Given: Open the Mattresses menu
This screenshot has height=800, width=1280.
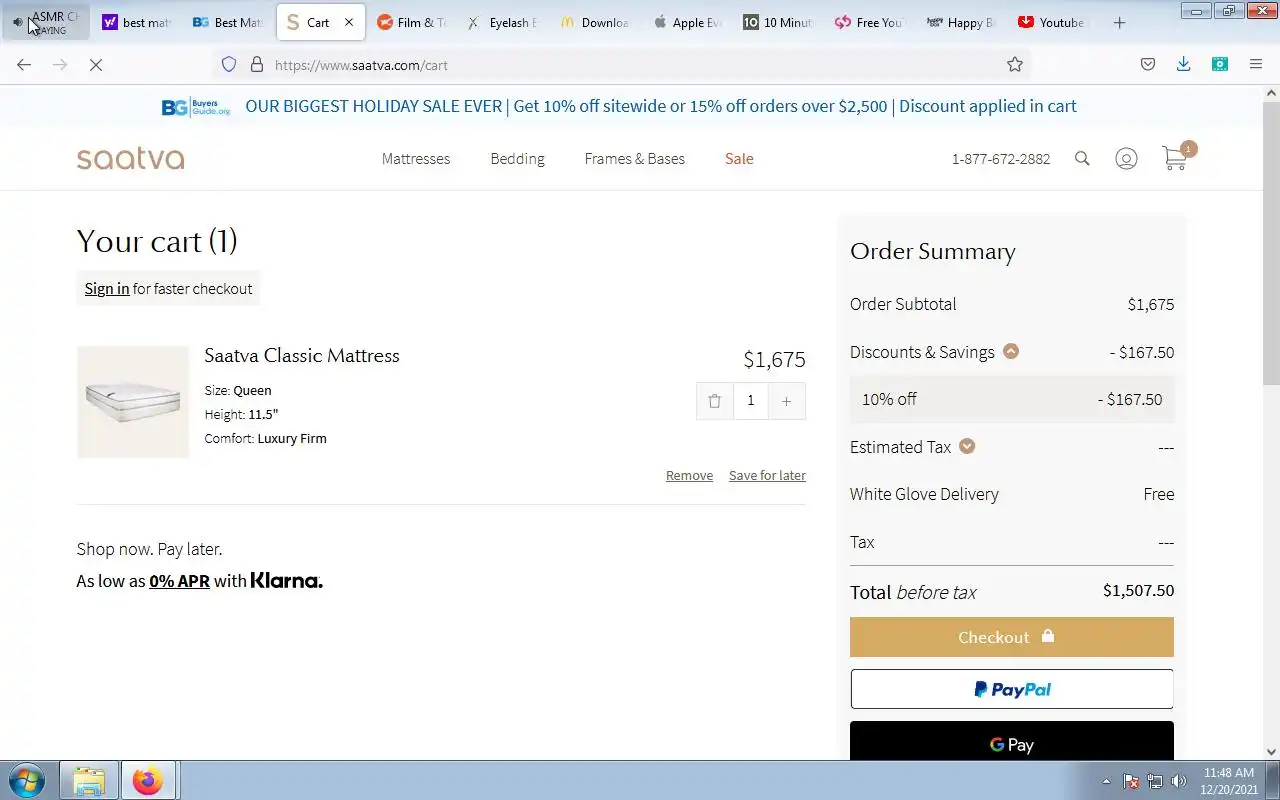Looking at the screenshot, I should pos(416,158).
